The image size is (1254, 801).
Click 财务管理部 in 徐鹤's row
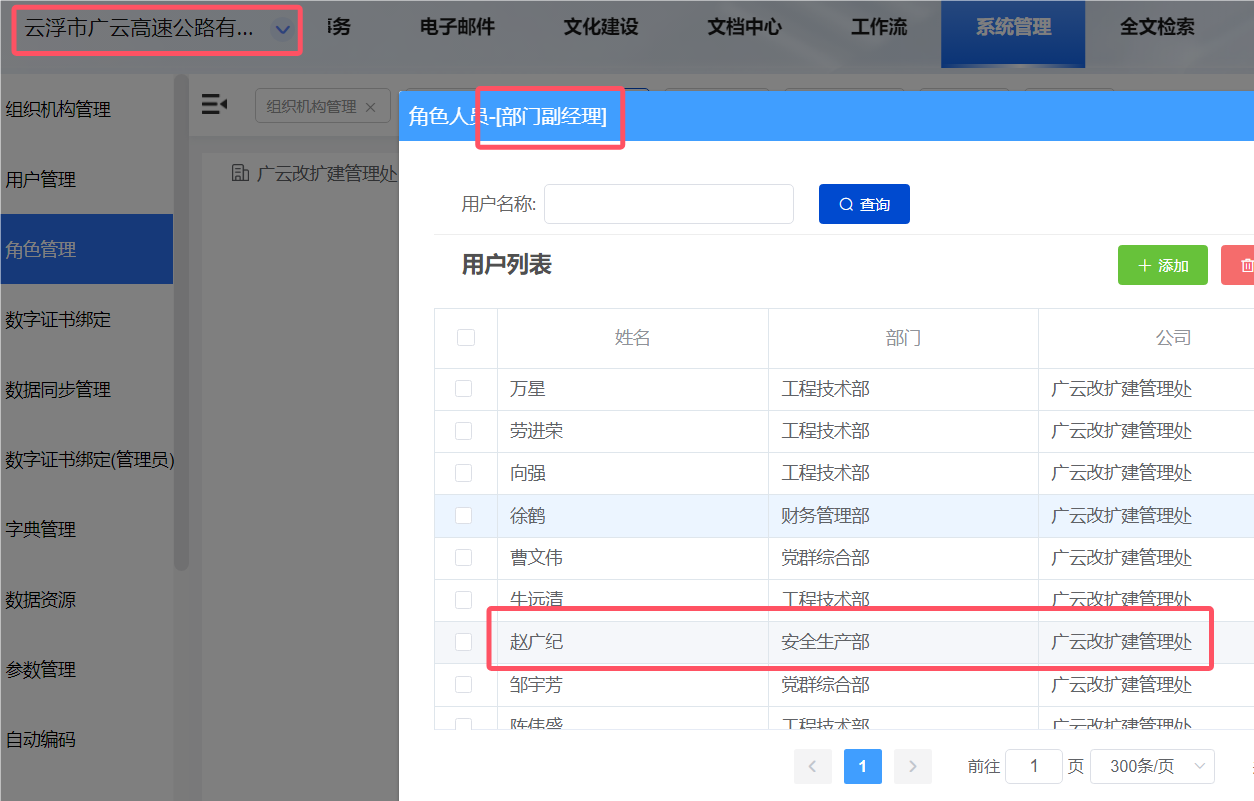(x=825, y=516)
